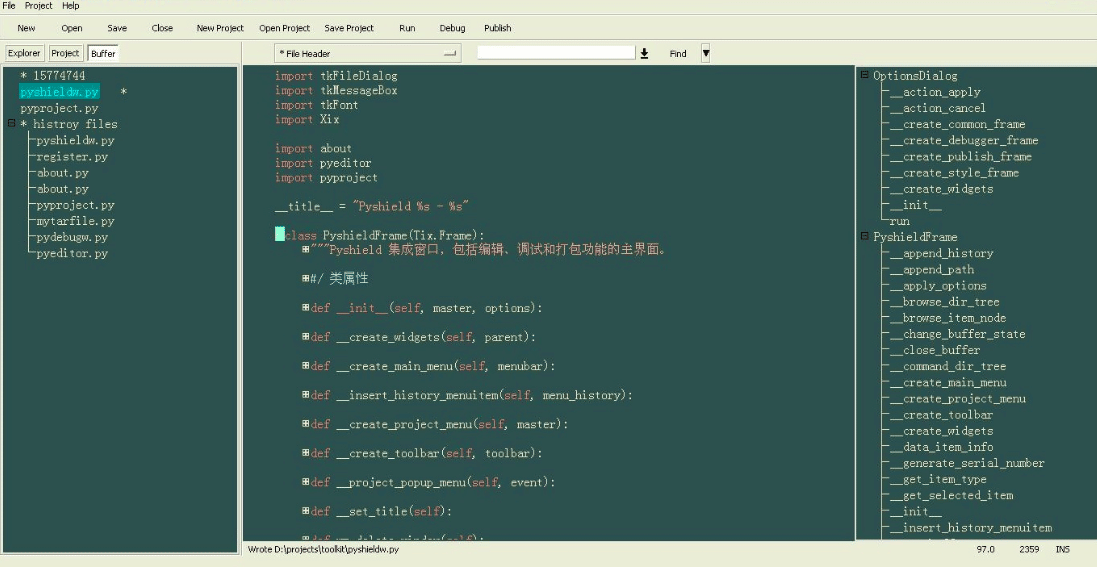This screenshot has width=1097, height=567.
Task: Expand the def __create_widgets code fold
Action: pos(306,337)
